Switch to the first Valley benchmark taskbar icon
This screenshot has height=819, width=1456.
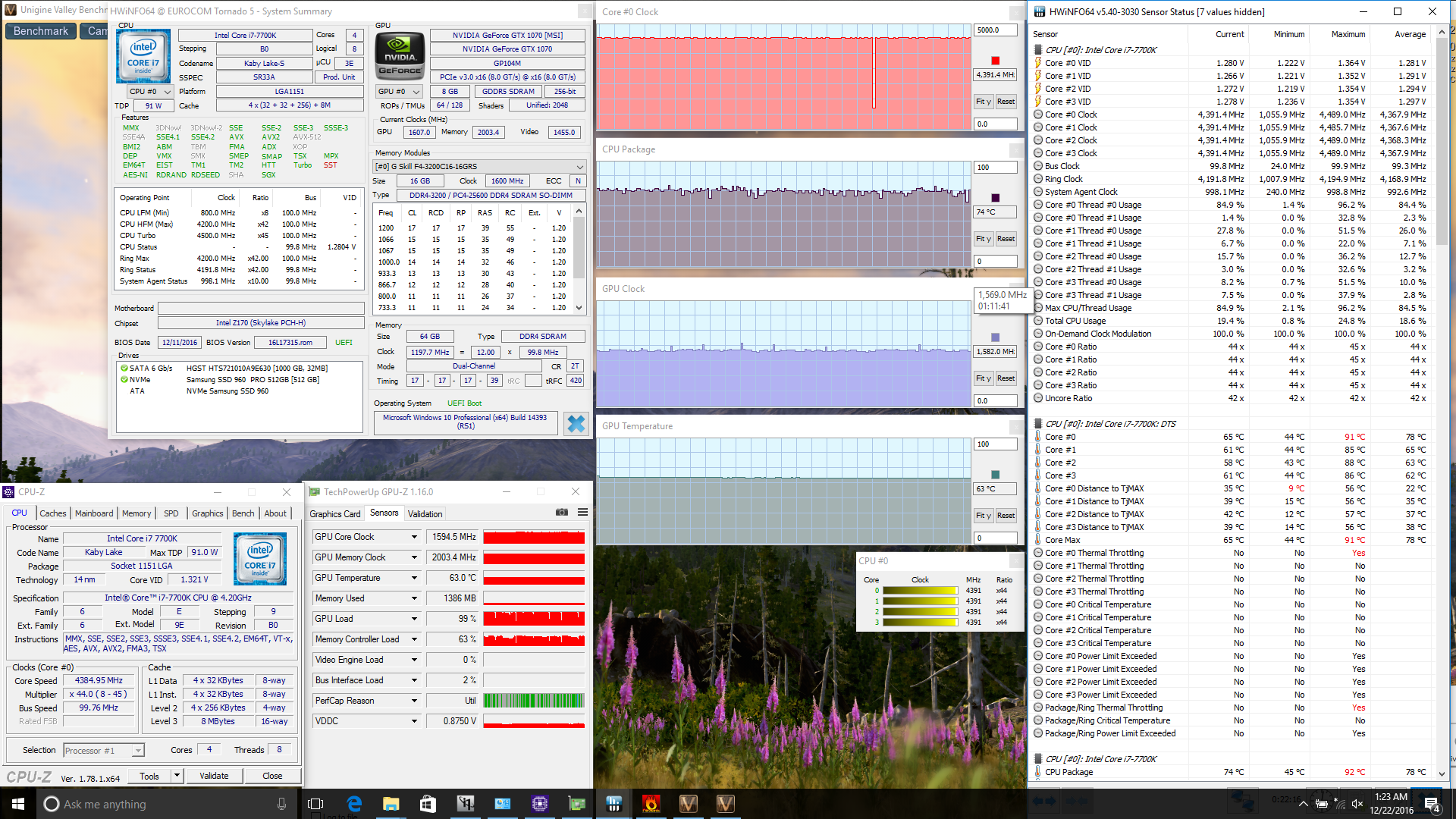pos(688,804)
